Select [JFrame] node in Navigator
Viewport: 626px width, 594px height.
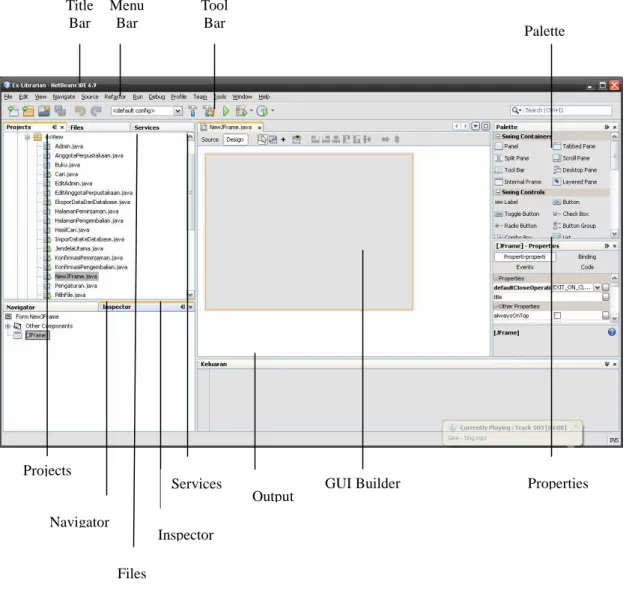click(37, 335)
